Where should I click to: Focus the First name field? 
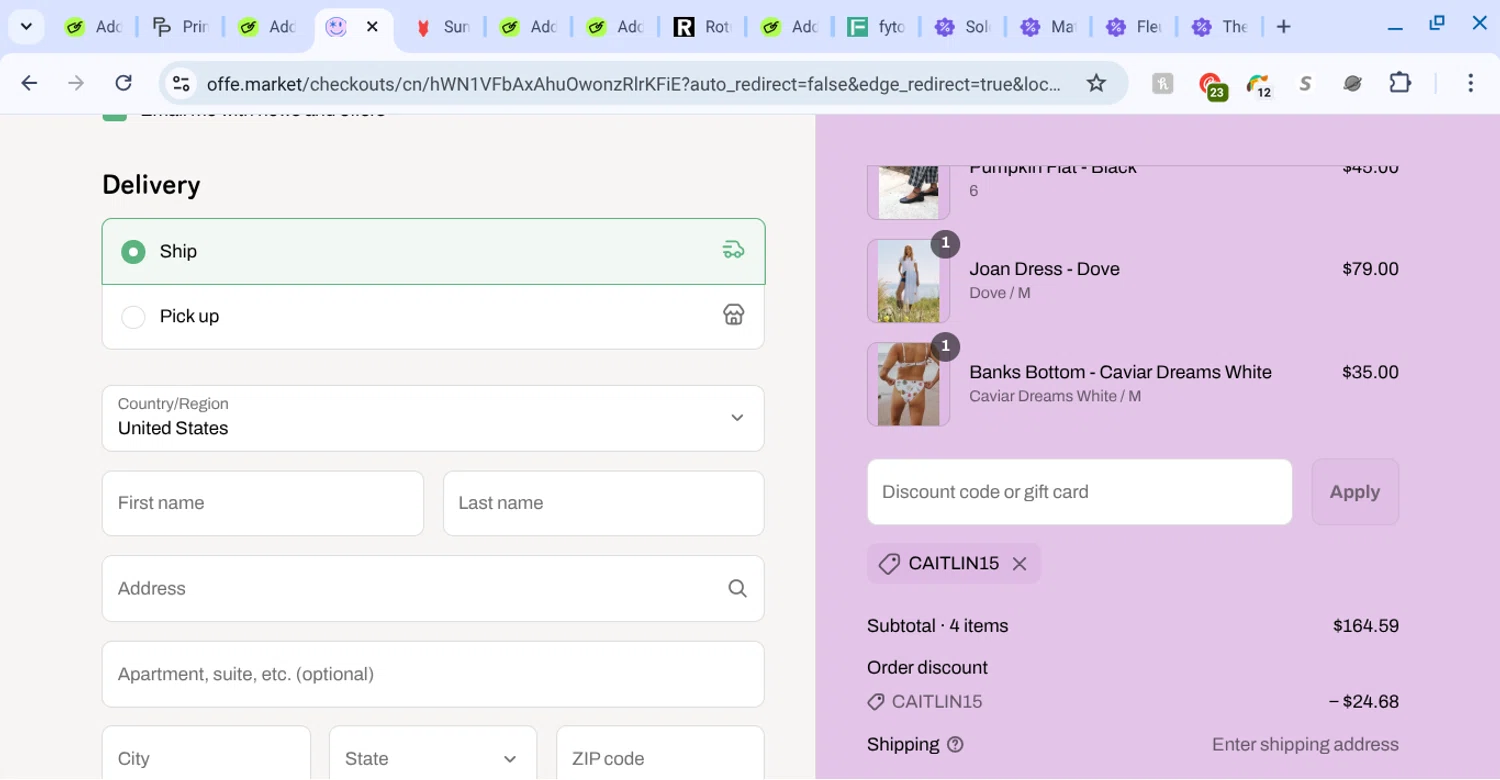263,503
